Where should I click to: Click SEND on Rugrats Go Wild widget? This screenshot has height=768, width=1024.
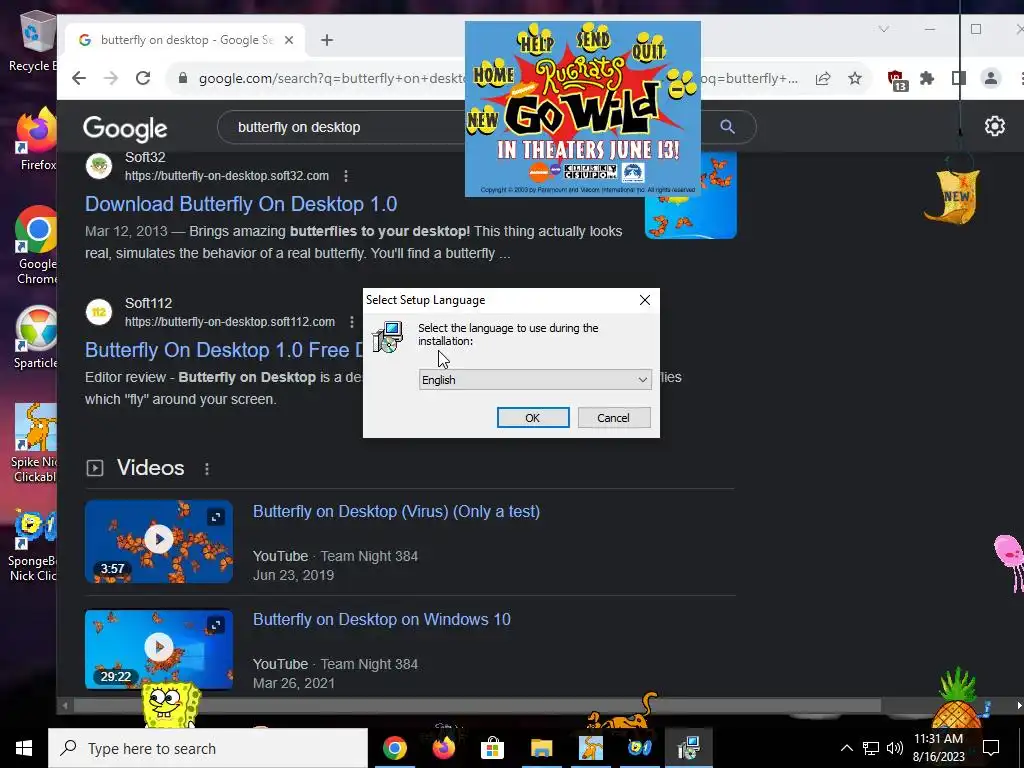coord(593,39)
